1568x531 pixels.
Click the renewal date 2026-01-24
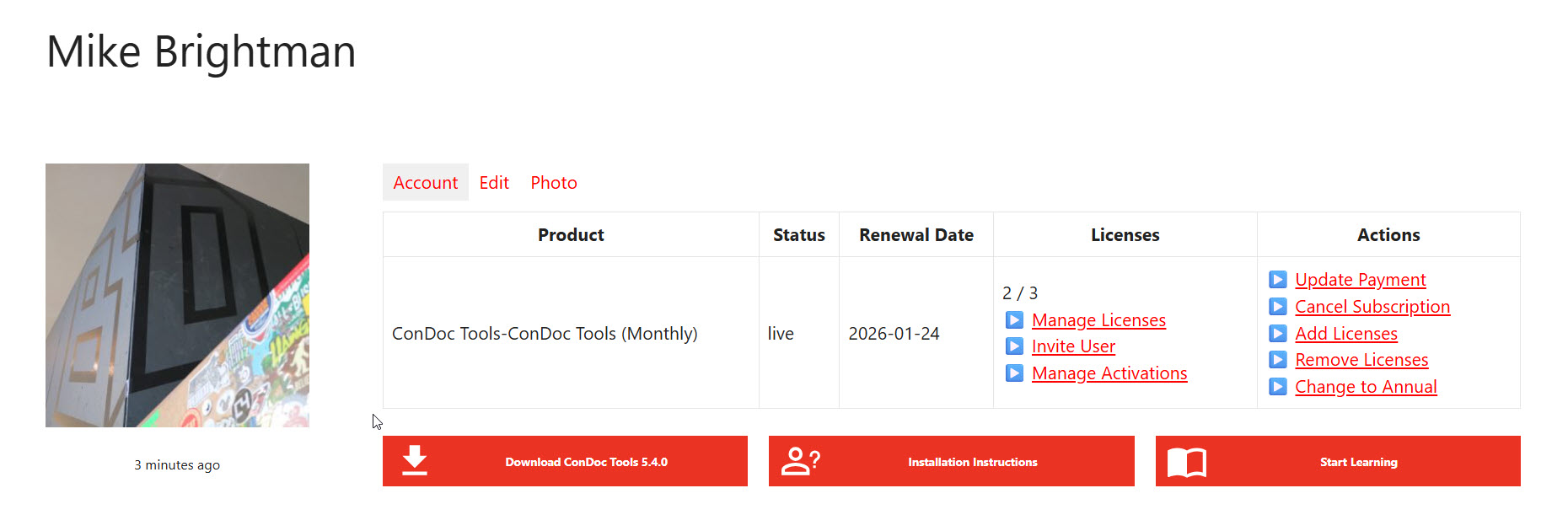[x=894, y=333]
